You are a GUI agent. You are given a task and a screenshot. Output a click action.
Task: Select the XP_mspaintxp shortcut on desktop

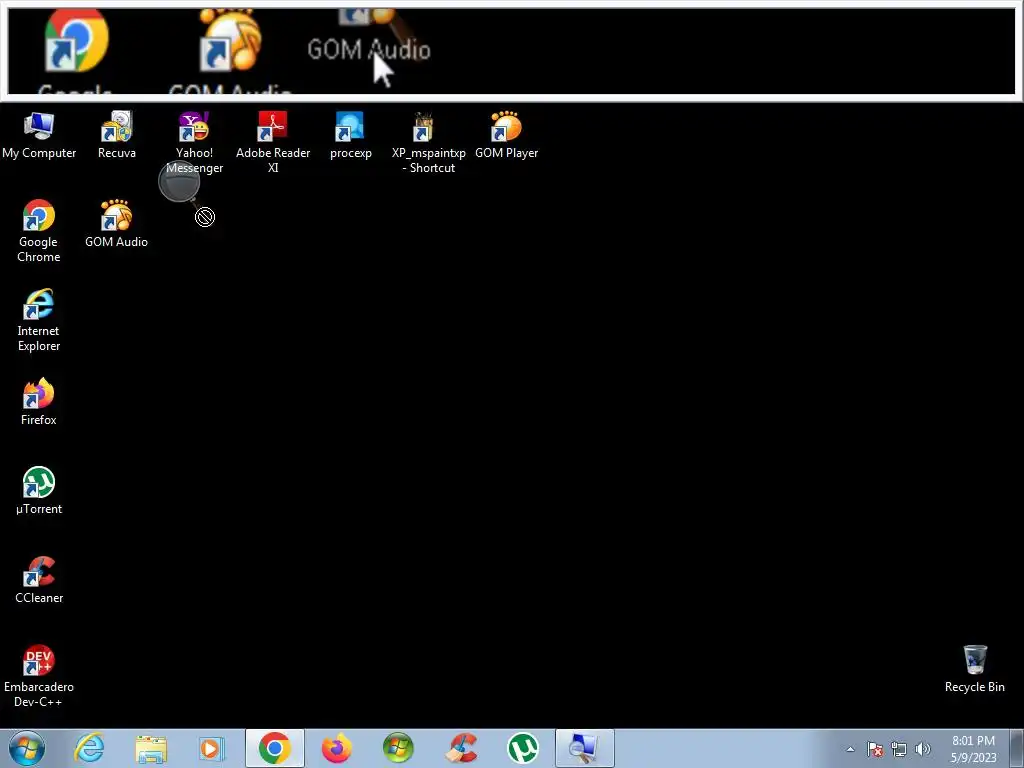pos(428,143)
